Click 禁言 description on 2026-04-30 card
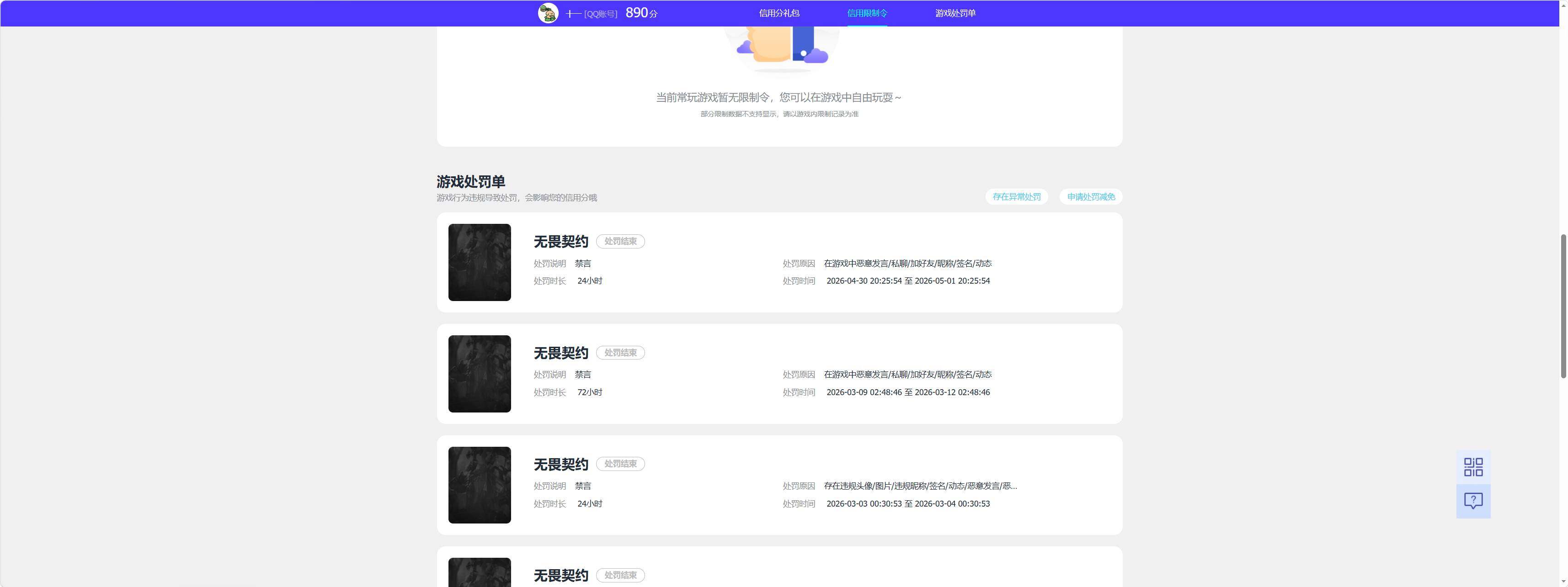The image size is (1568, 587). (x=582, y=264)
